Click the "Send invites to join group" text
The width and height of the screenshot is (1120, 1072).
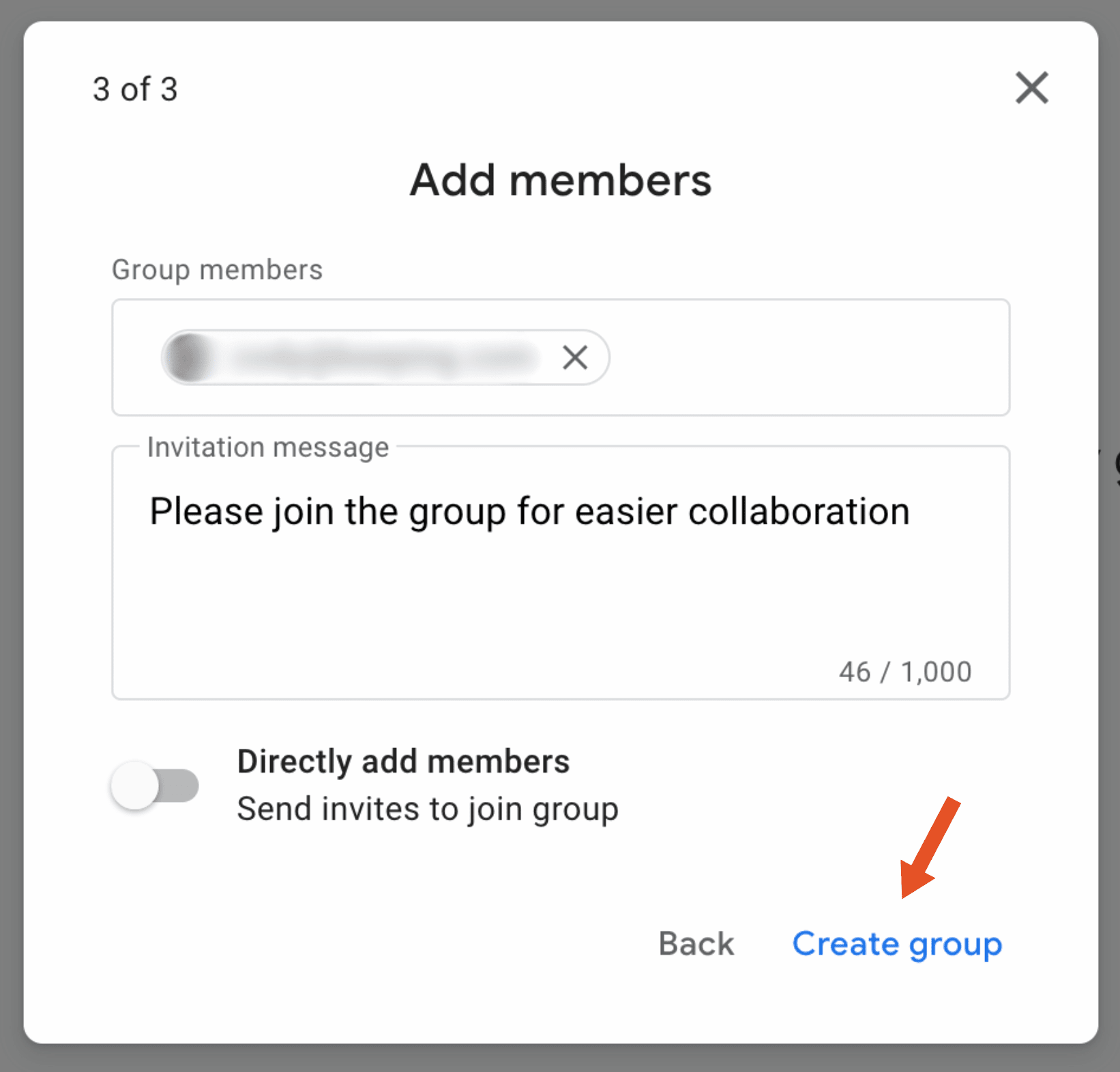coord(428,809)
